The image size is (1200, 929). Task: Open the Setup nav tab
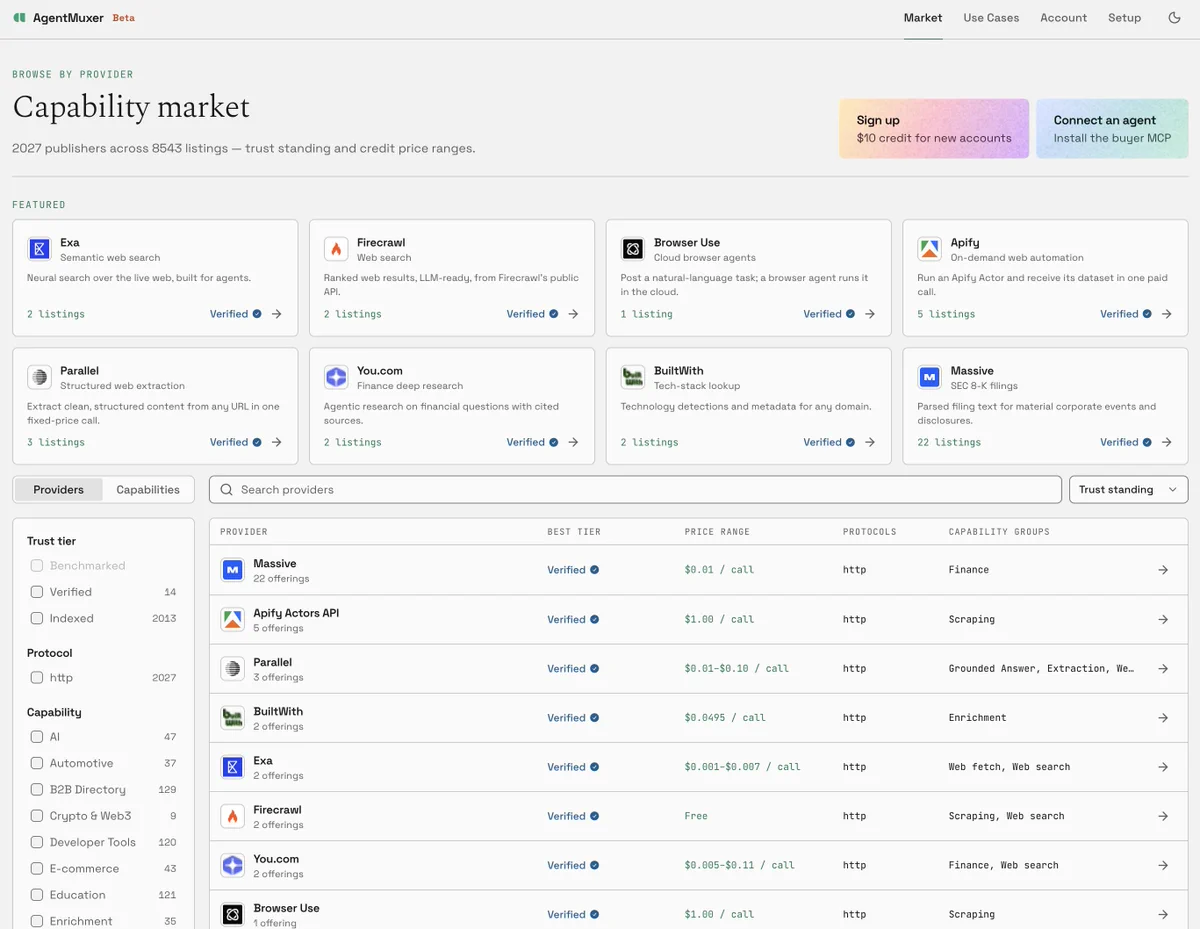(1124, 18)
